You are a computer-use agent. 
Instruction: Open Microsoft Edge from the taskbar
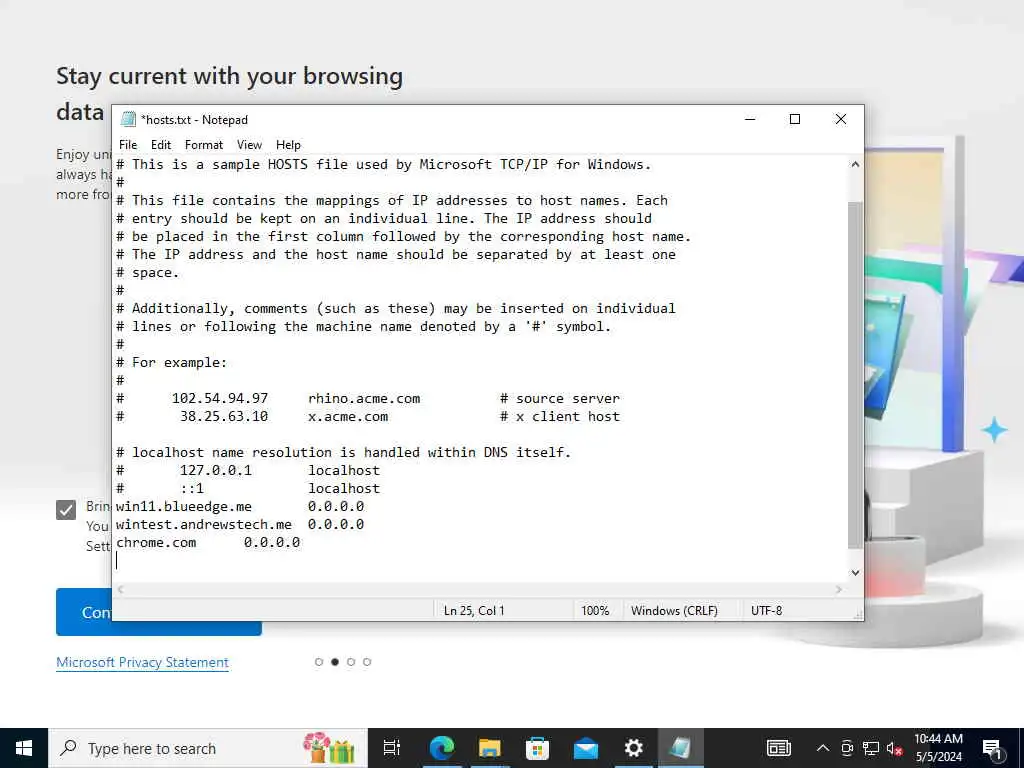click(x=441, y=748)
